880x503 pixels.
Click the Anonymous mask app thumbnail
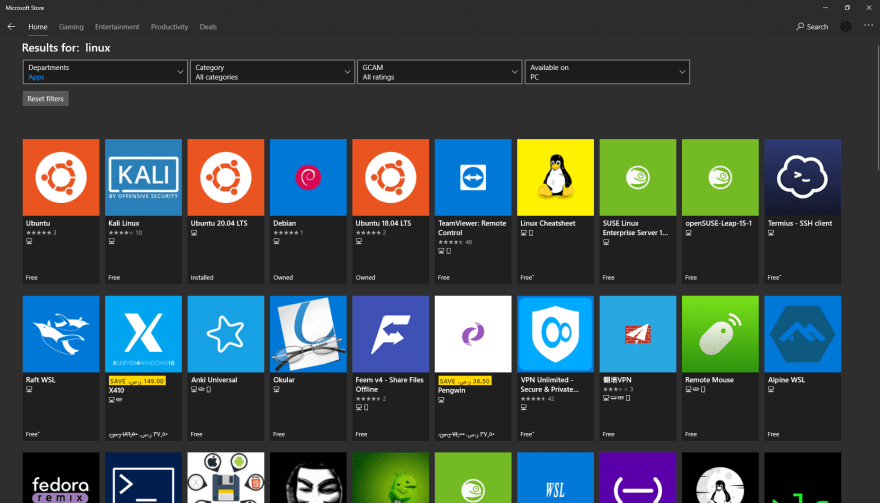point(308,478)
